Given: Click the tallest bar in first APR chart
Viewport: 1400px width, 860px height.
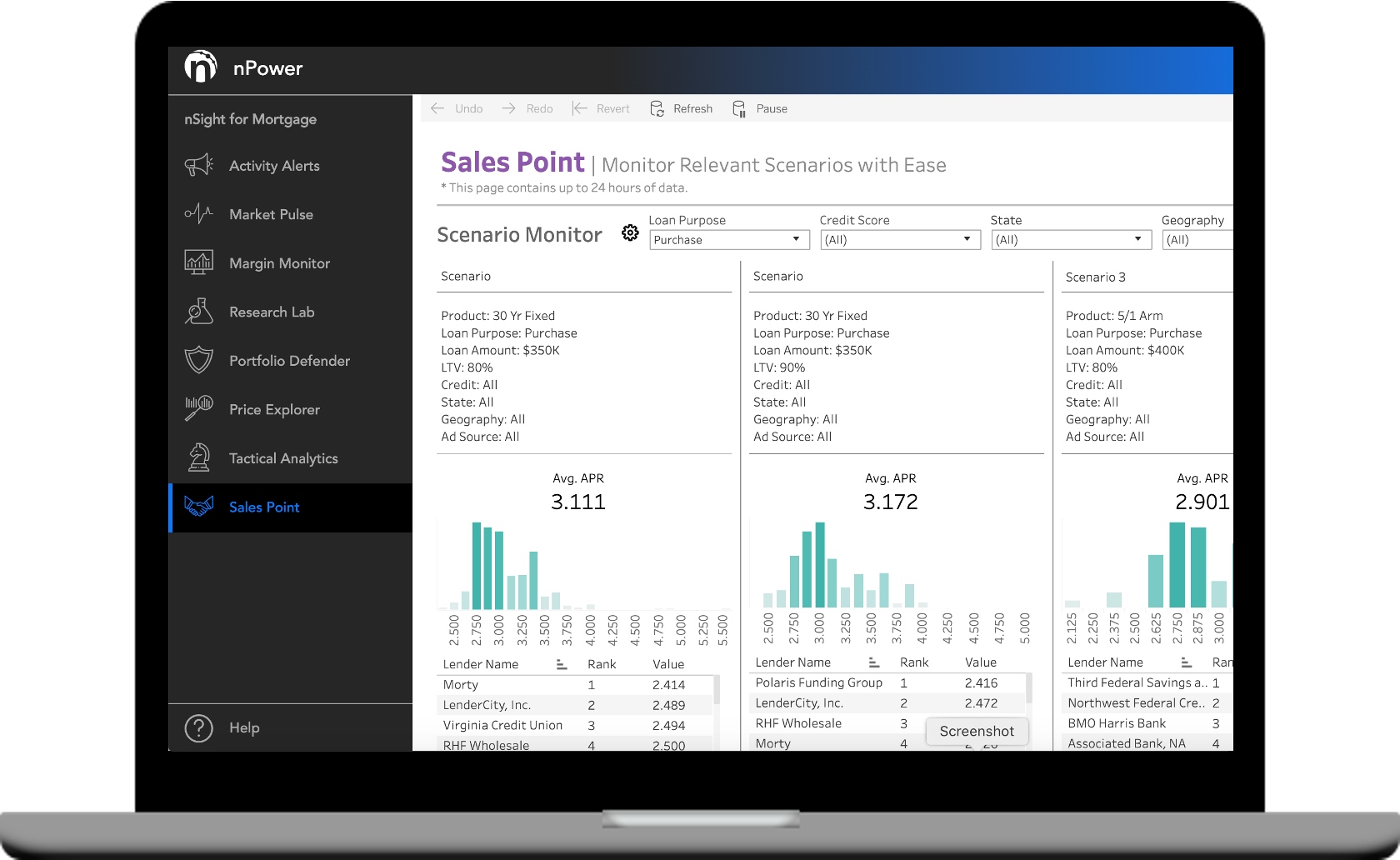Looking at the screenshot, I should pyautogui.click(x=477, y=566).
